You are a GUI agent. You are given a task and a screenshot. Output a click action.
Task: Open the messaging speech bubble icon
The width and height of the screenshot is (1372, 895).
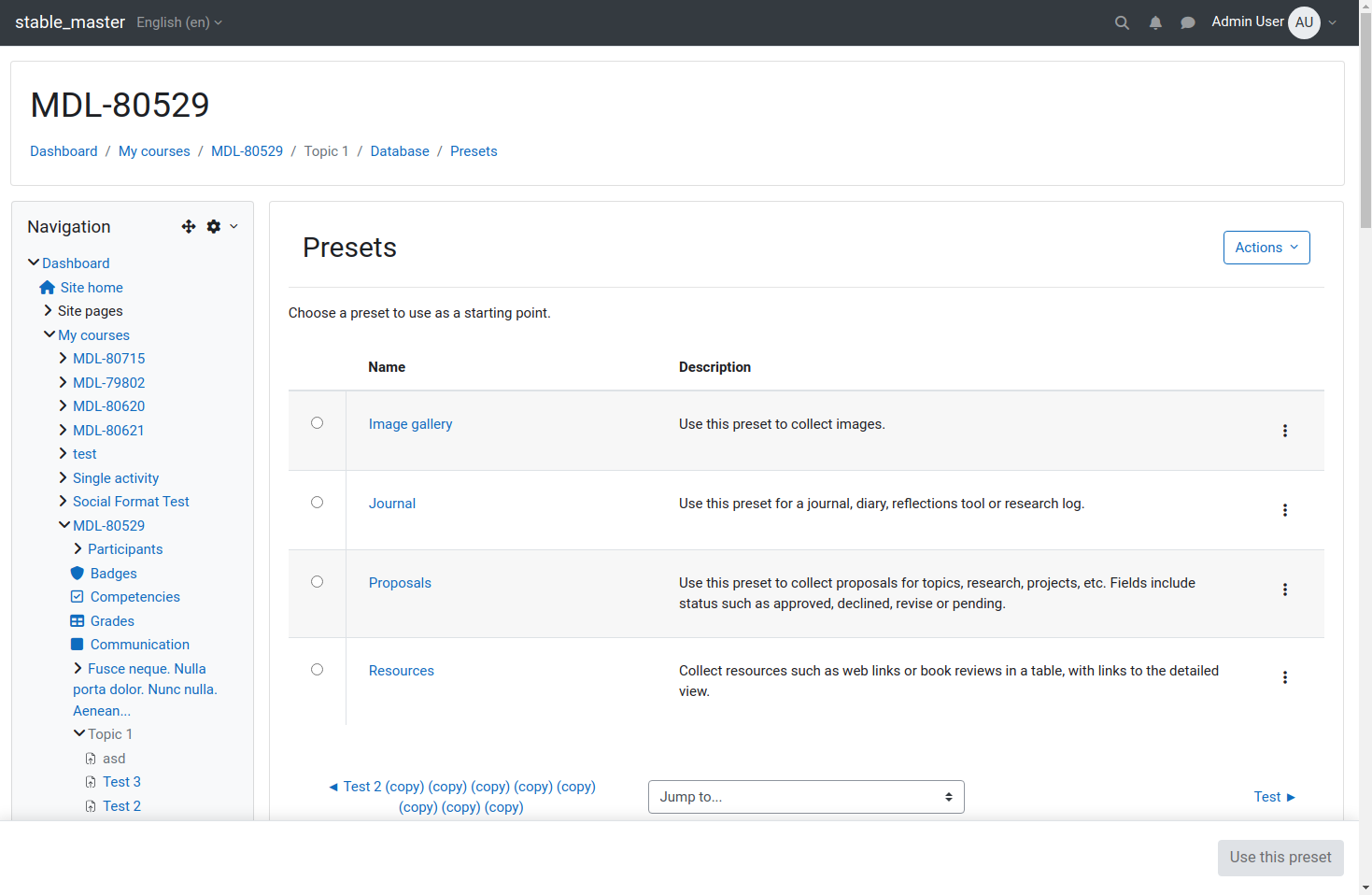1188,22
